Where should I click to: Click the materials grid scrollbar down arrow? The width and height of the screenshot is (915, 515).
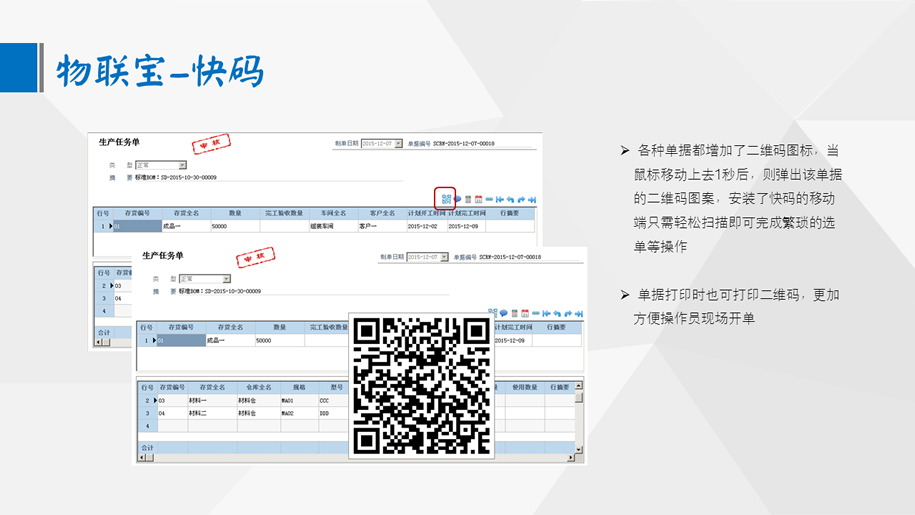click(x=578, y=457)
